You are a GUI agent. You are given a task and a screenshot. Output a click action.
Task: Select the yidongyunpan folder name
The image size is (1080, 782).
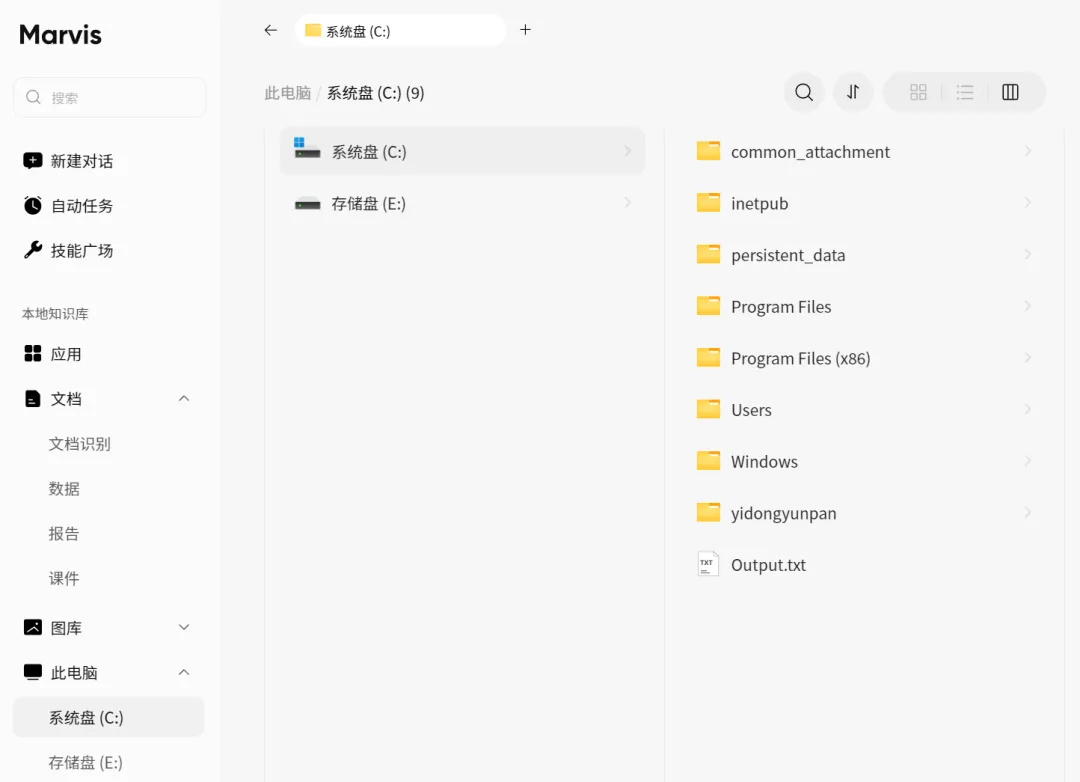[784, 513]
